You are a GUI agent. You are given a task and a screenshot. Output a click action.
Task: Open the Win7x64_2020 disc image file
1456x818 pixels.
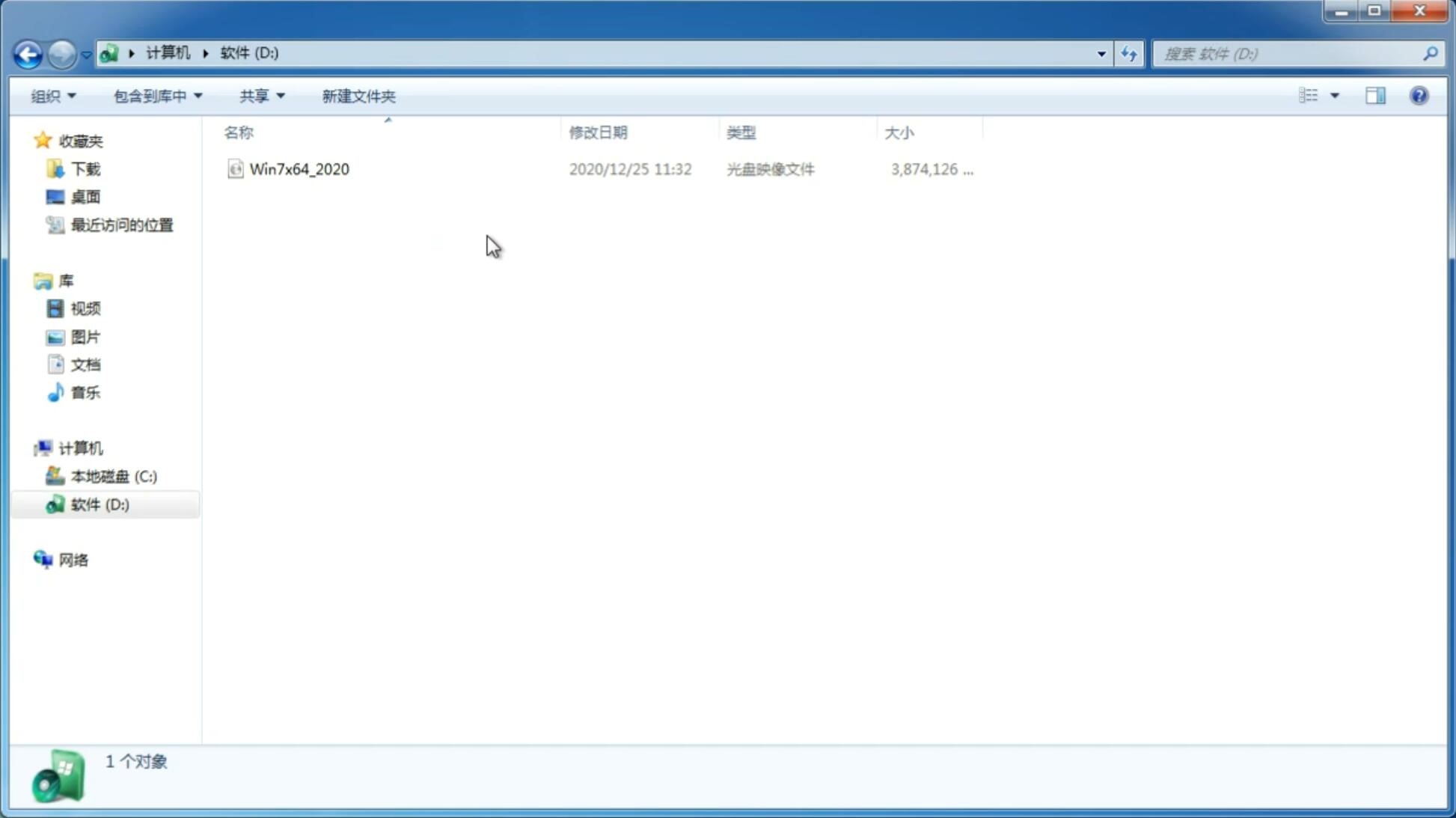pyautogui.click(x=299, y=168)
